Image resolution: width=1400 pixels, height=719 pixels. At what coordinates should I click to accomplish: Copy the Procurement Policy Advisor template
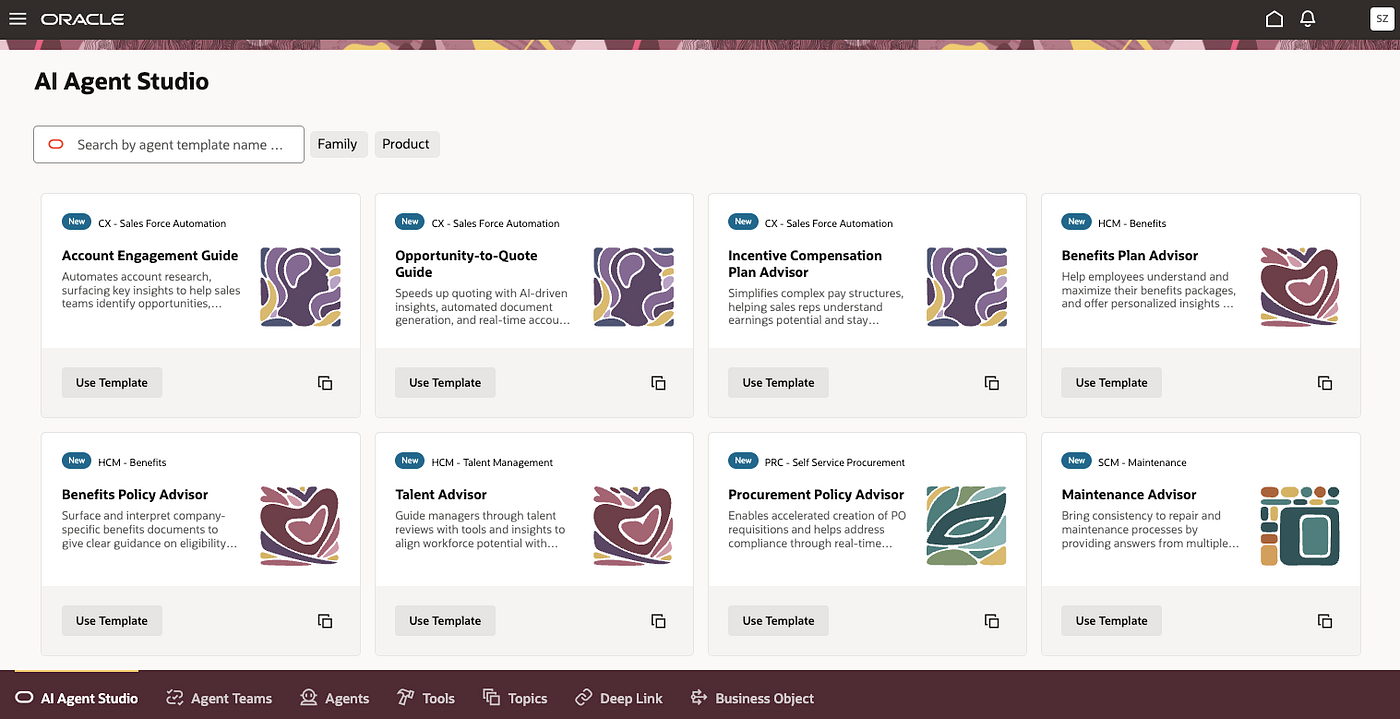pyautogui.click(x=992, y=621)
